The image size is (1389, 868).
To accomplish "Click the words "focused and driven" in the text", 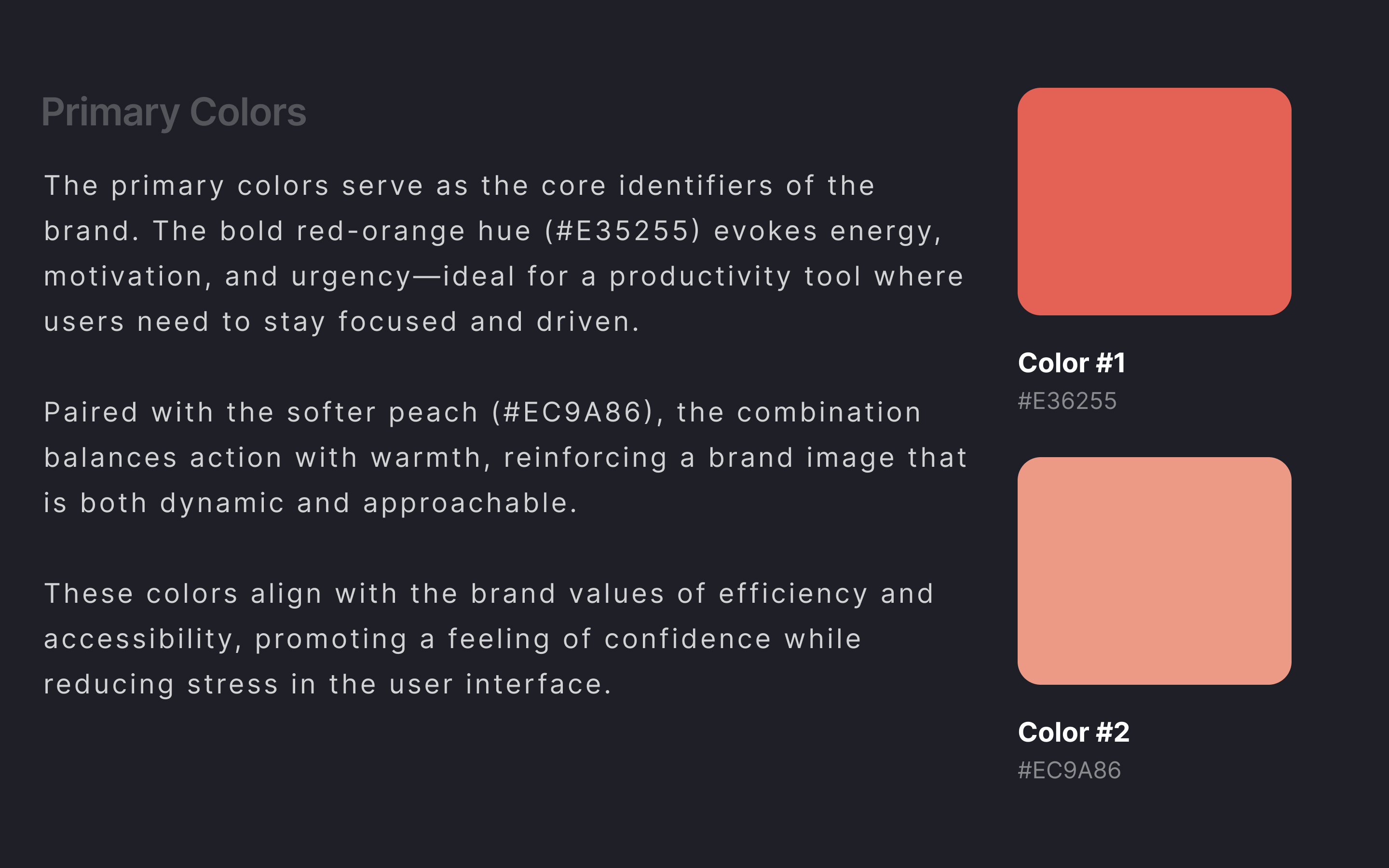I will point(488,322).
